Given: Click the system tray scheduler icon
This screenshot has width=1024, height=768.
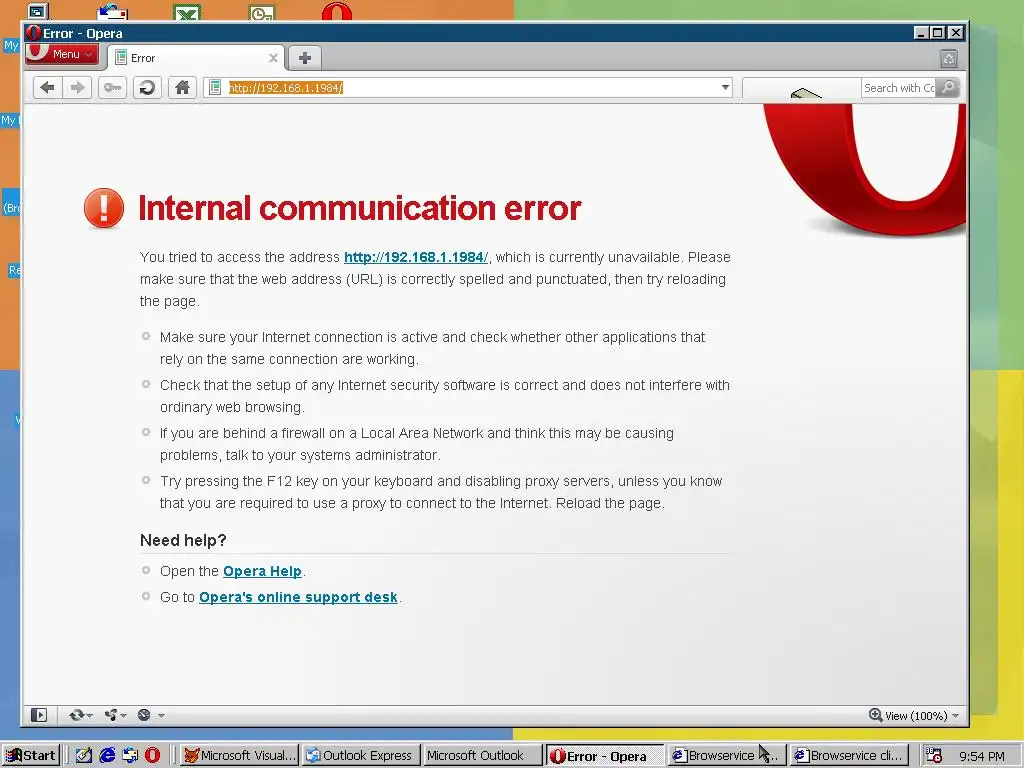Looking at the screenshot, I should tap(934, 756).
